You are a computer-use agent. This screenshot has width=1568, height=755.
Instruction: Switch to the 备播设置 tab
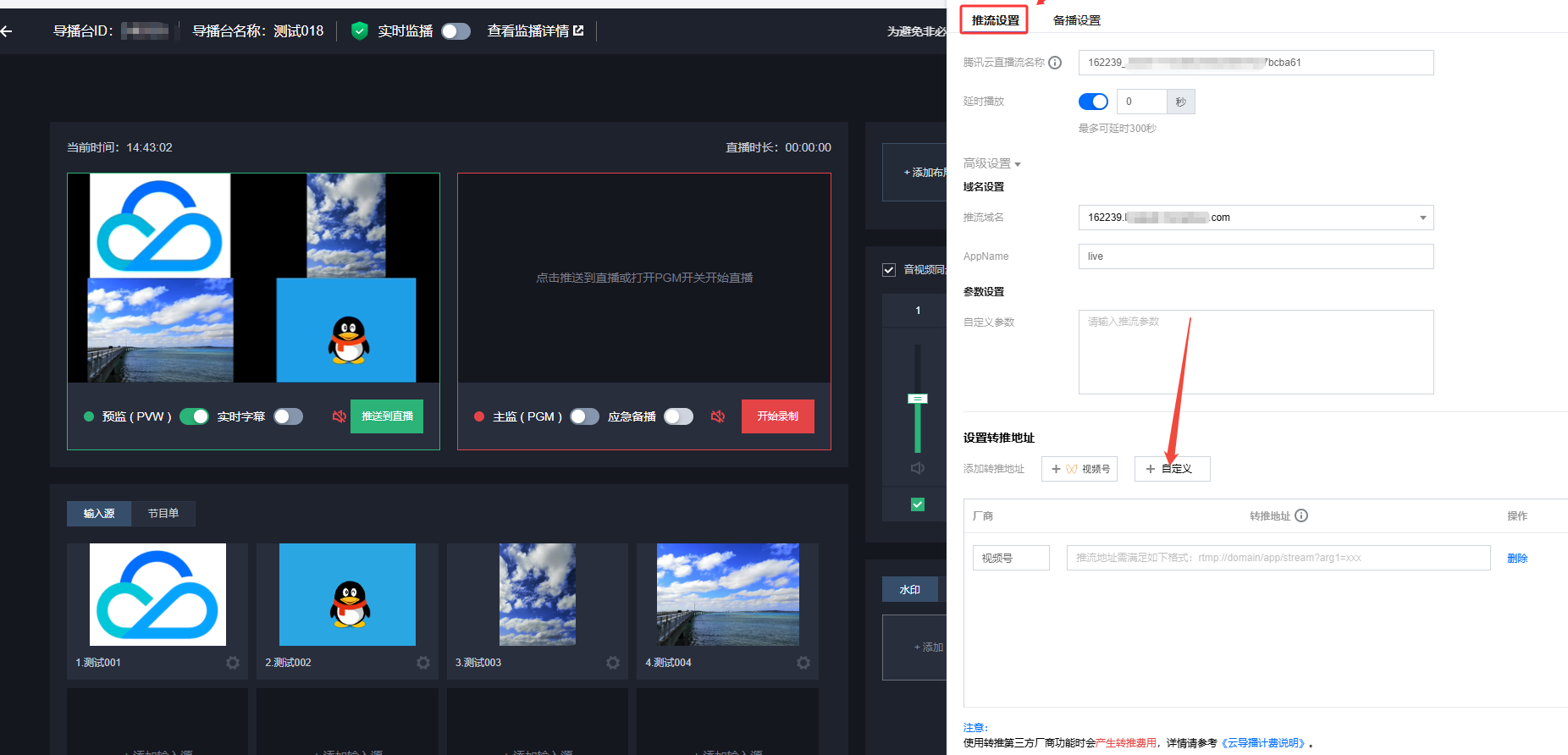[x=1077, y=20]
